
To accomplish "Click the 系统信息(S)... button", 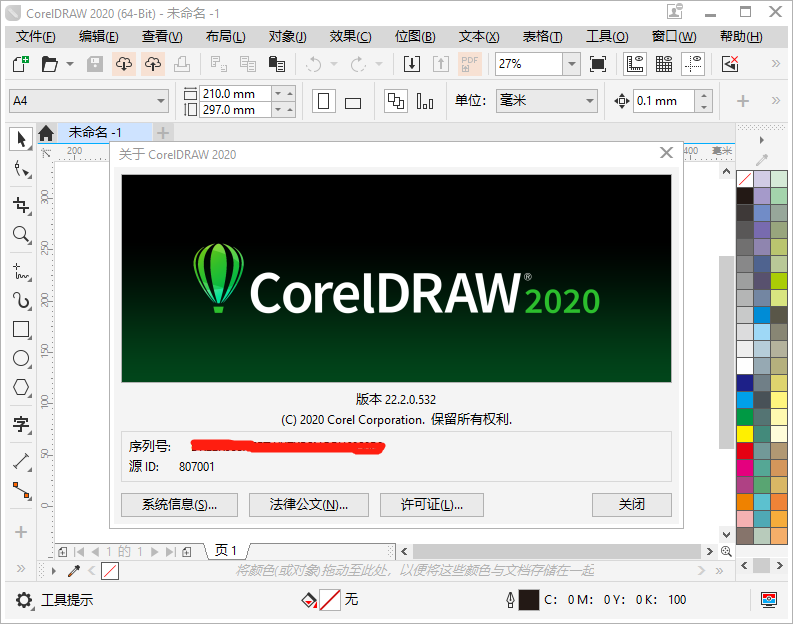I will pyautogui.click(x=180, y=505).
